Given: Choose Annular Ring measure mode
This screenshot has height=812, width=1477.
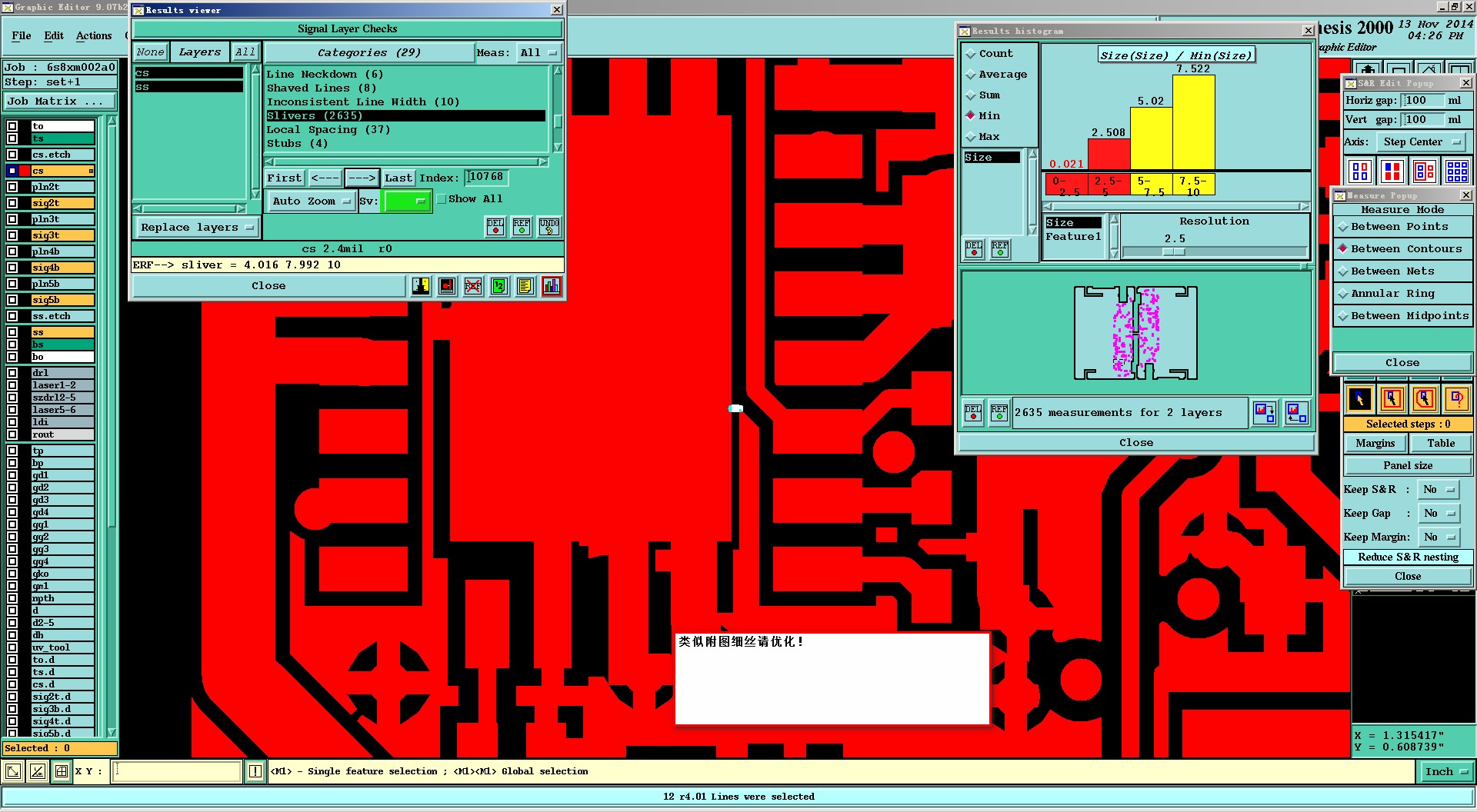Looking at the screenshot, I should (1402, 294).
